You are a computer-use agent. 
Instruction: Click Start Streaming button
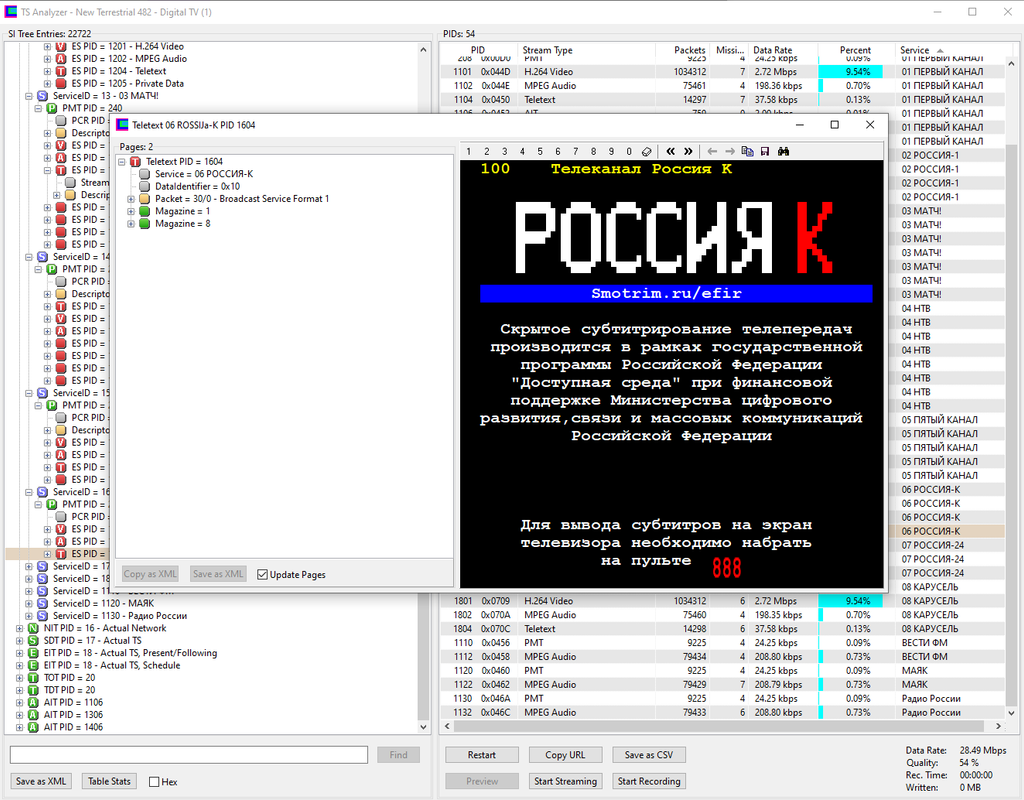(x=566, y=781)
